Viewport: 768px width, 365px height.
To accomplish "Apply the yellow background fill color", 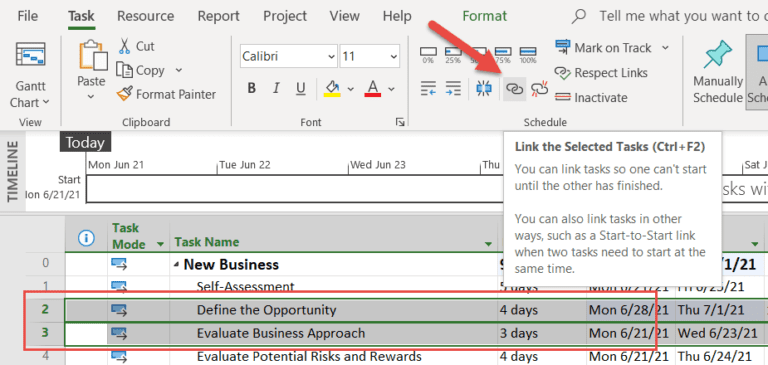I will tap(333, 89).
